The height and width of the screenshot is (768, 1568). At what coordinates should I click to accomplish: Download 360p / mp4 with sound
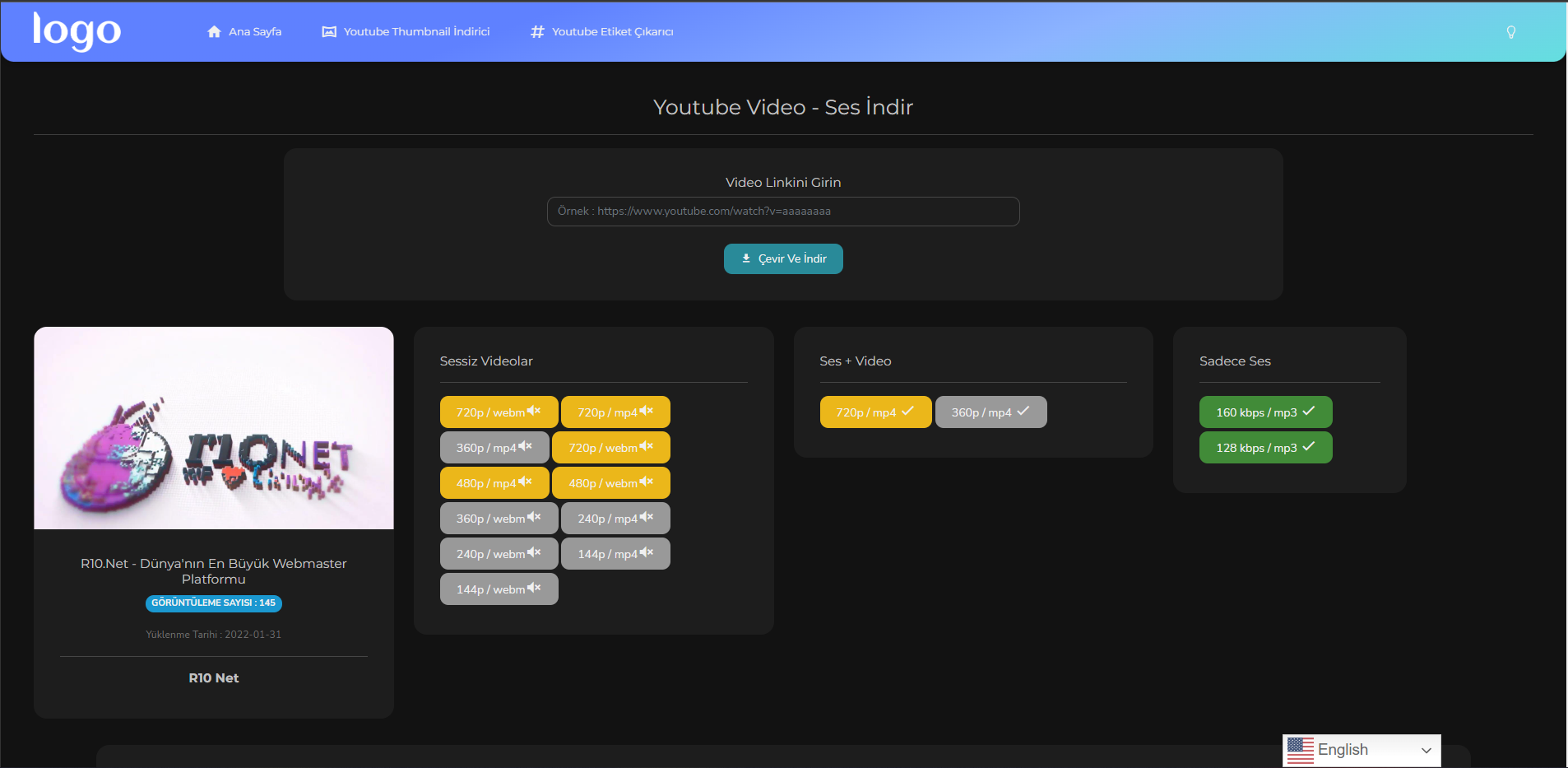(991, 412)
